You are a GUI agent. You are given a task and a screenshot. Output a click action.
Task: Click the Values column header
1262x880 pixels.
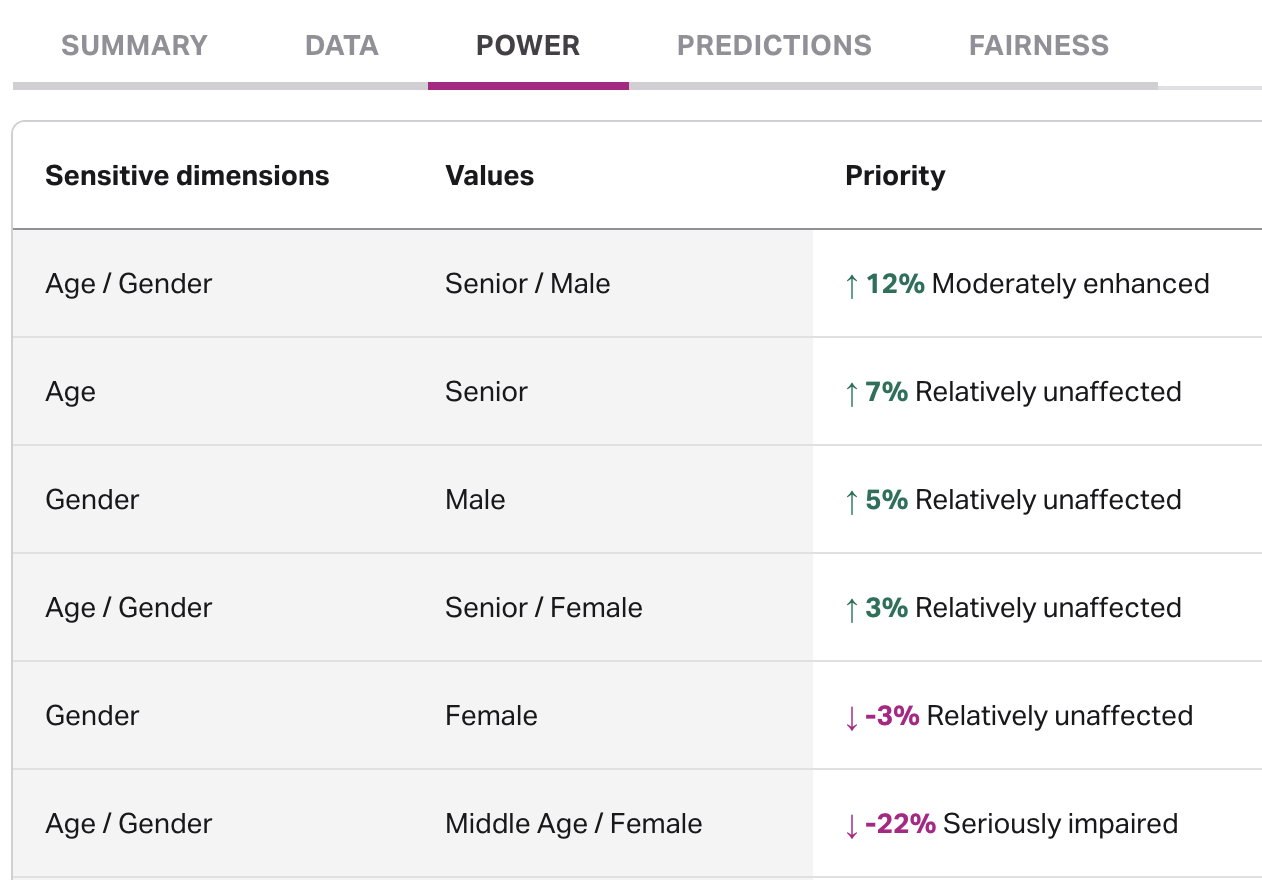tap(490, 176)
